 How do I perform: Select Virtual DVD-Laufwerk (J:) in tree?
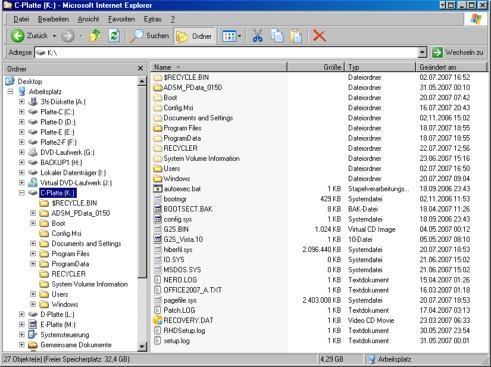(76, 183)
